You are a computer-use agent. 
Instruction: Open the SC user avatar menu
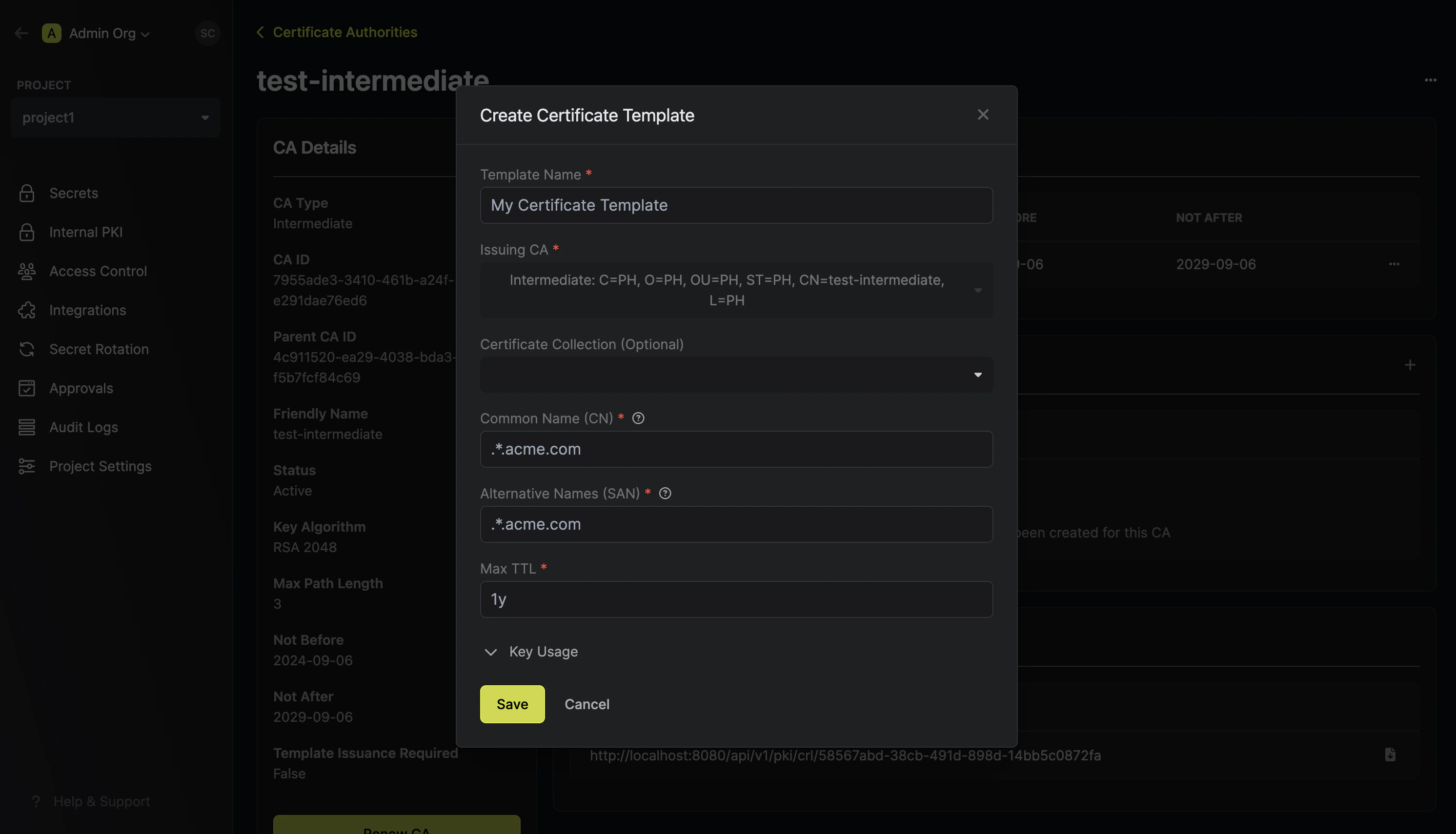point(207,33)
